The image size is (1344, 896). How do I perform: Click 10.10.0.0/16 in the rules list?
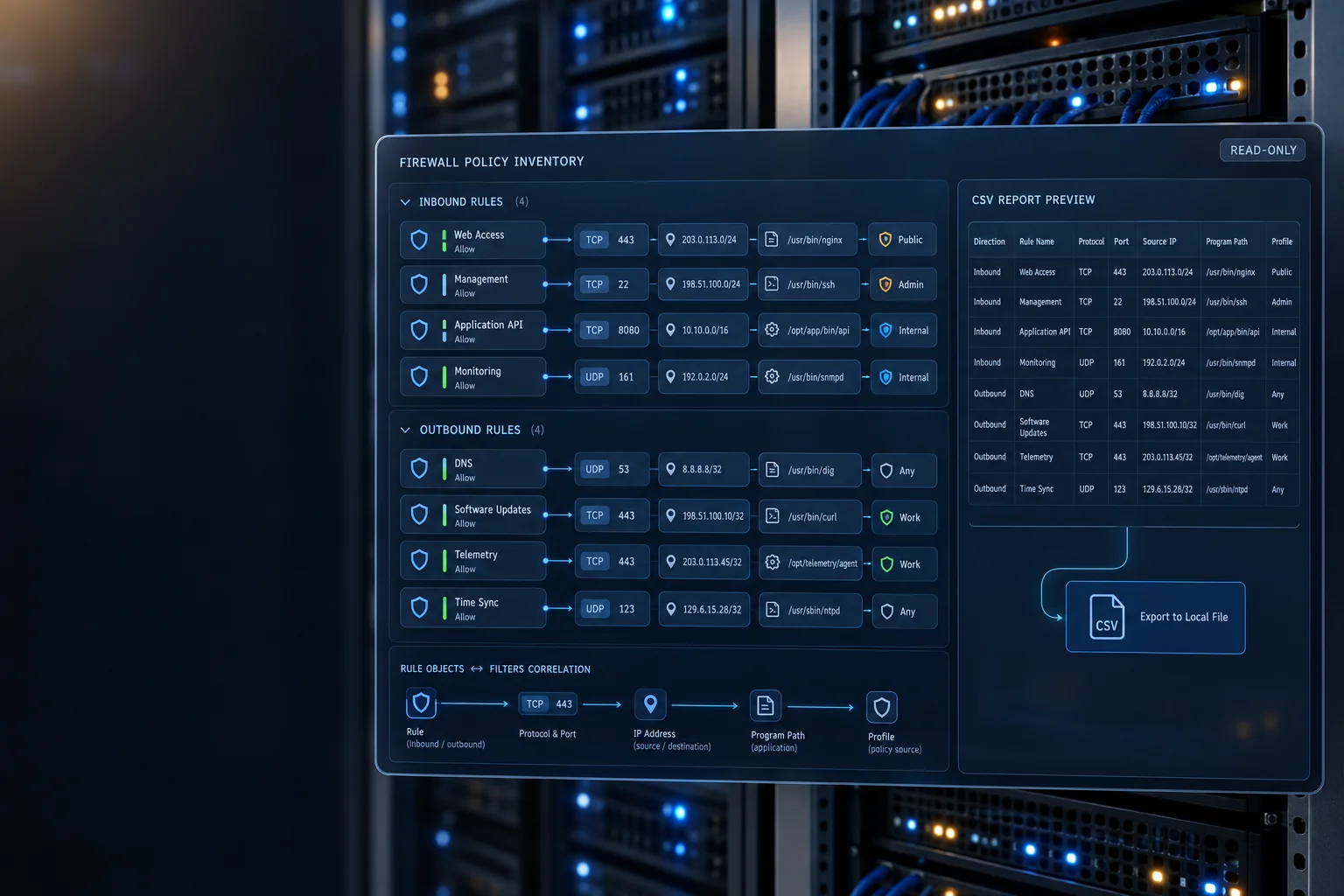point(705,331)
